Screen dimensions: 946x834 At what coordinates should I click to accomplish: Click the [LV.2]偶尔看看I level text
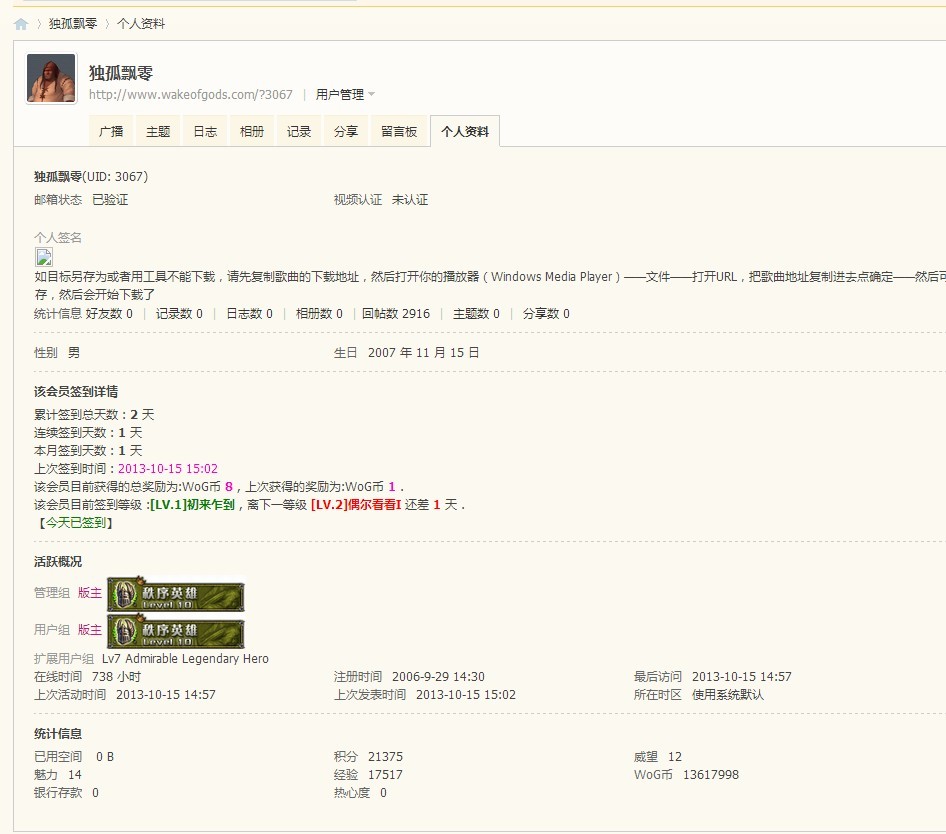(x=356, y=505)
